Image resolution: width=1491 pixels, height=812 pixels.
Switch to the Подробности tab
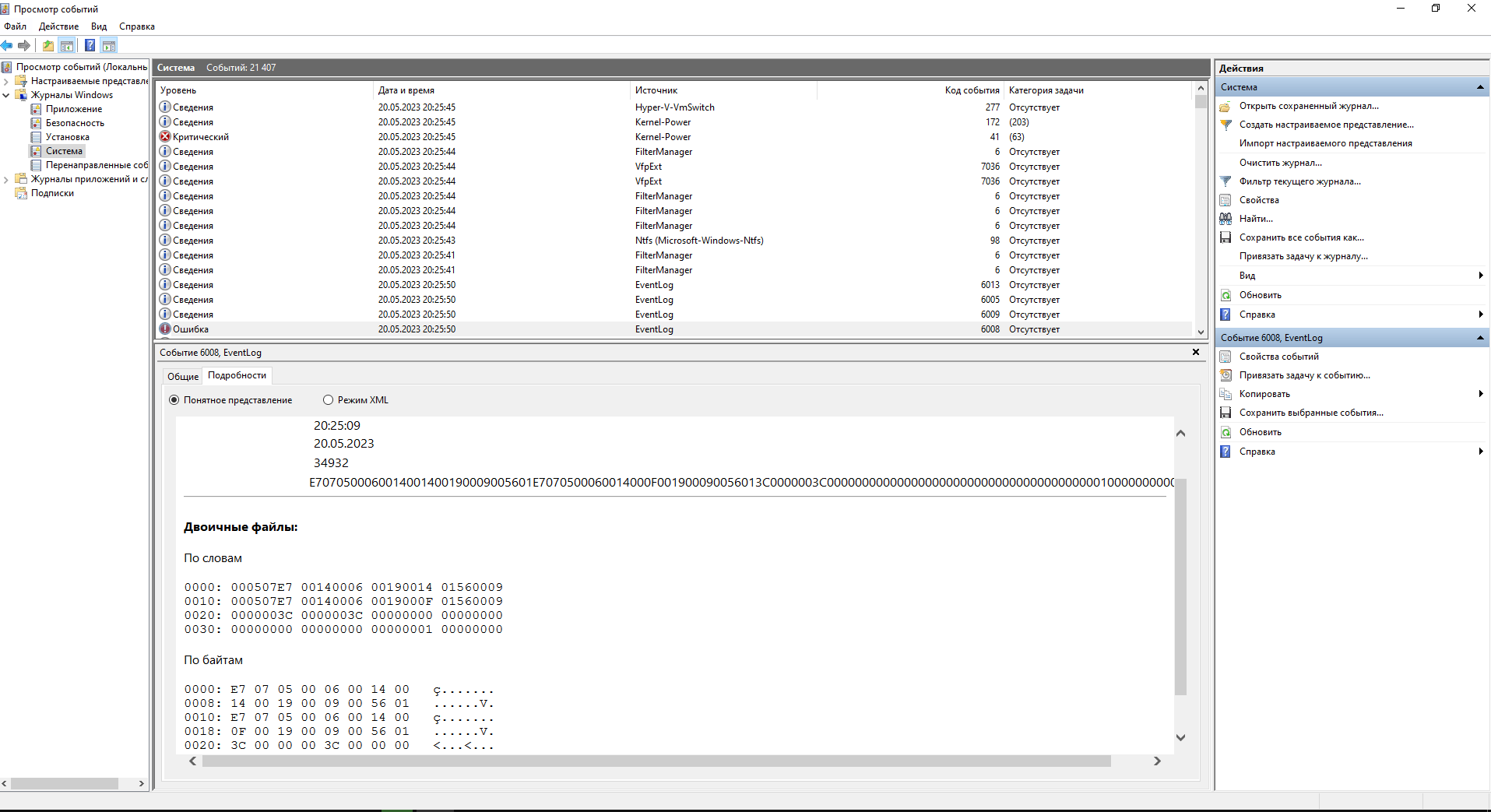pos(237,375)
